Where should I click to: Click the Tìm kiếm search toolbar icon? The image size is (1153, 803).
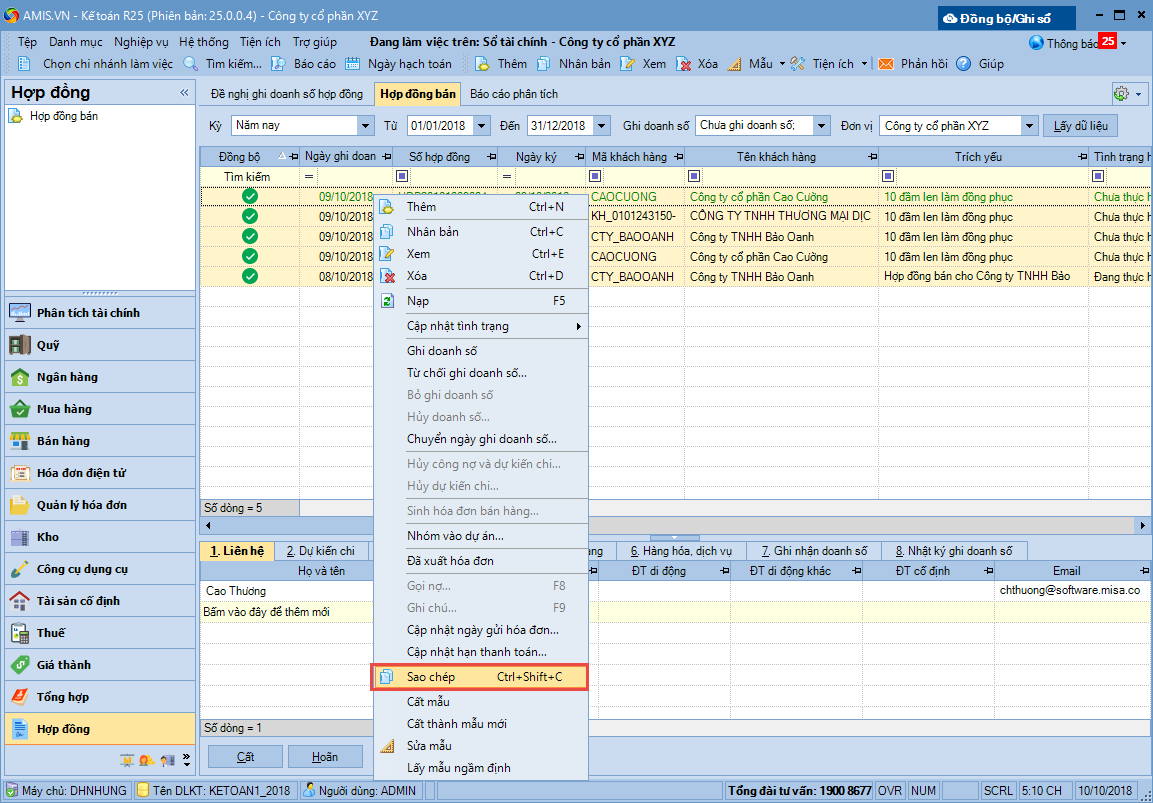tap(191, 63)
